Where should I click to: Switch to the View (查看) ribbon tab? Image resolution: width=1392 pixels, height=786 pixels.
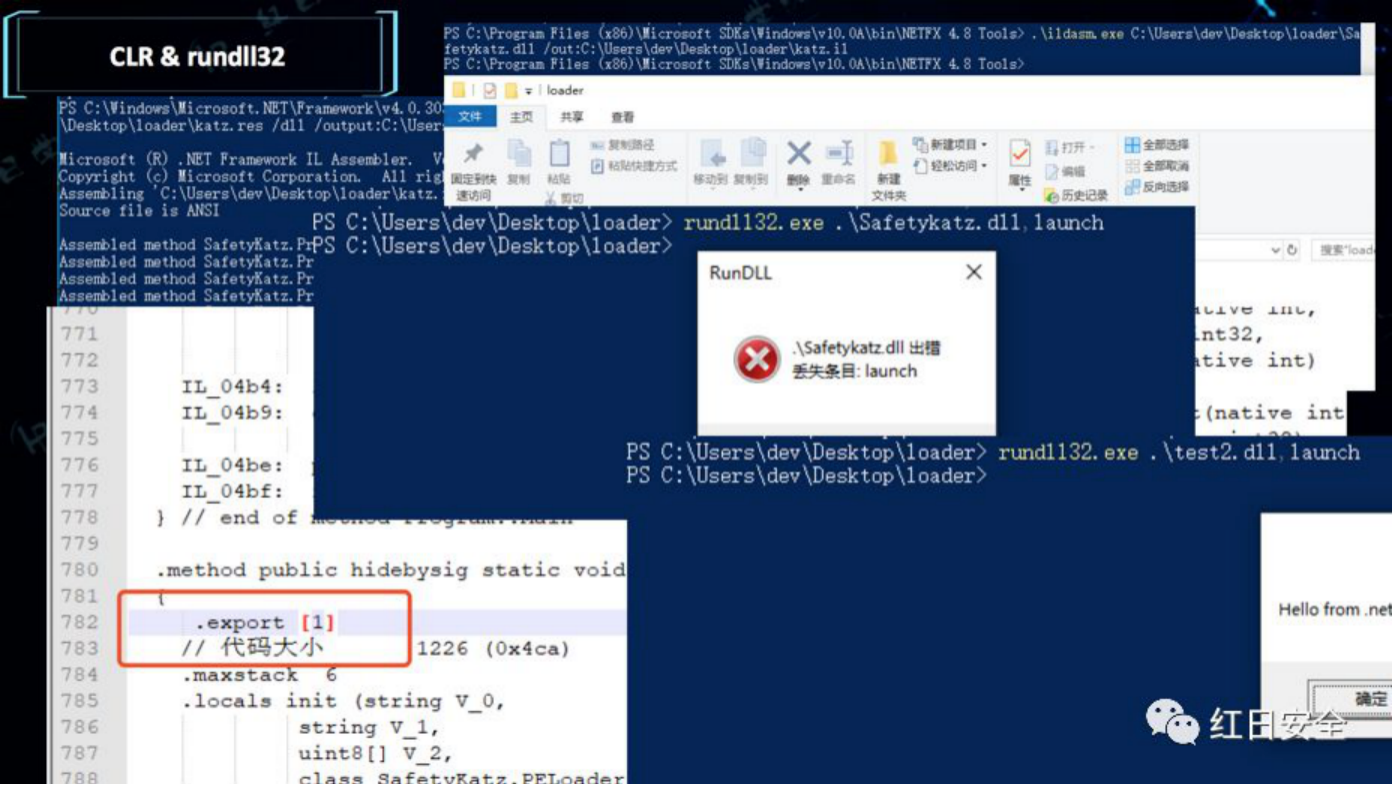[623, 117]
